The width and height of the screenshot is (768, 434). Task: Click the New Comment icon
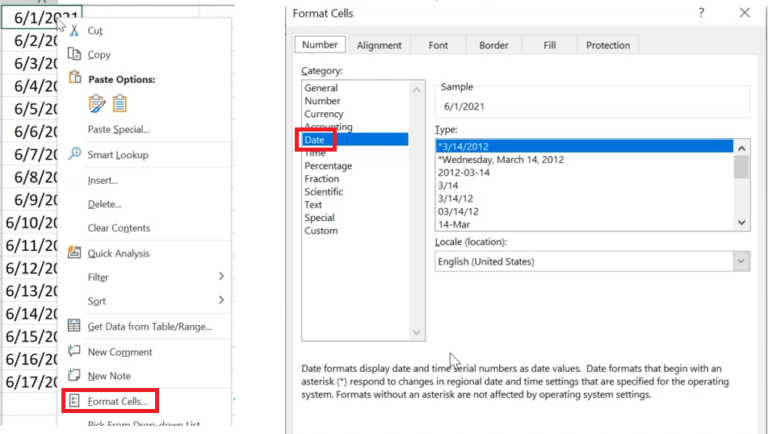tap(73, 351)
